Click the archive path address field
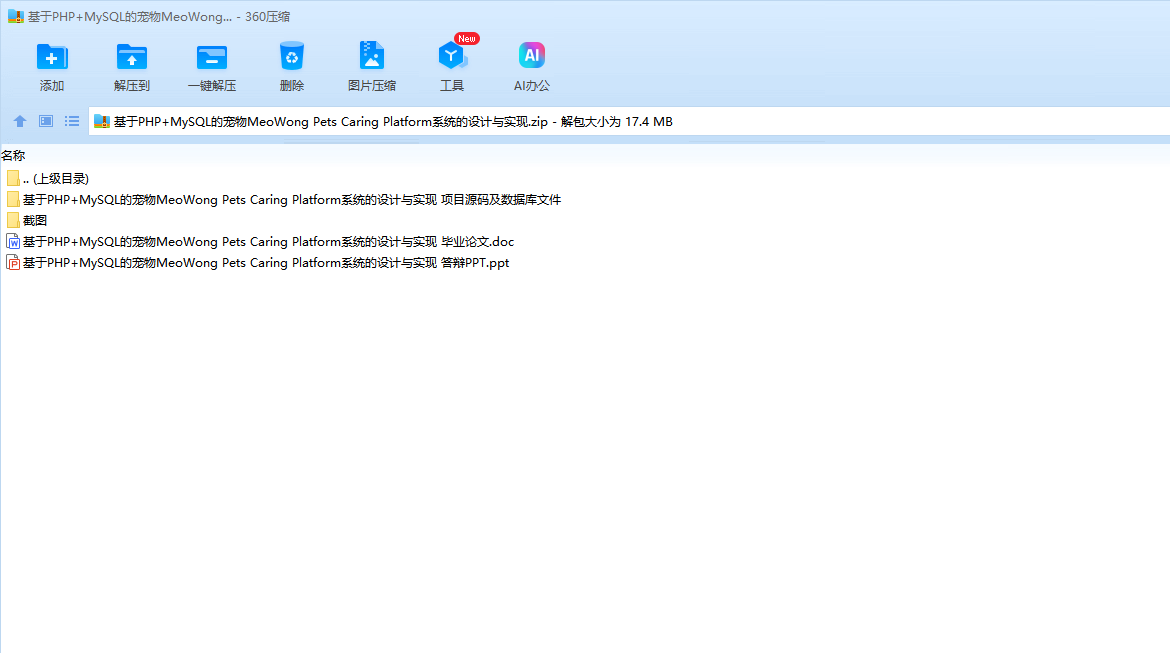This screenshot has width=1170, height=653. pyautogui.click(x=629, y=122)
